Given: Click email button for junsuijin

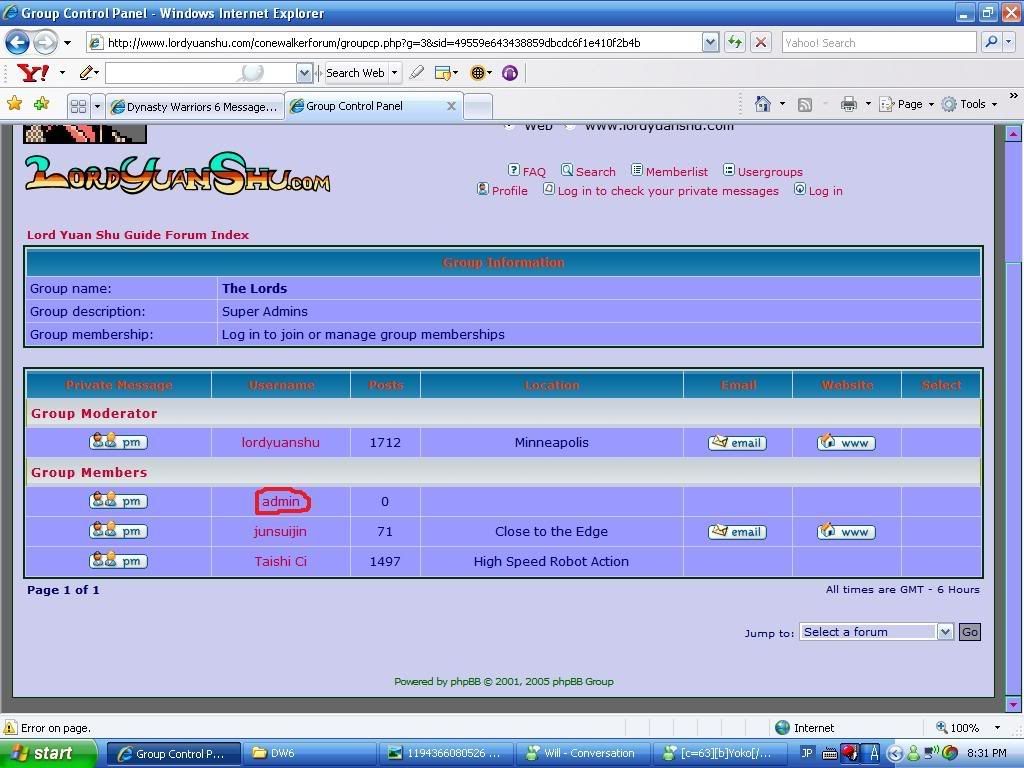Looking at the screenshot, I should tap(737, 532).
